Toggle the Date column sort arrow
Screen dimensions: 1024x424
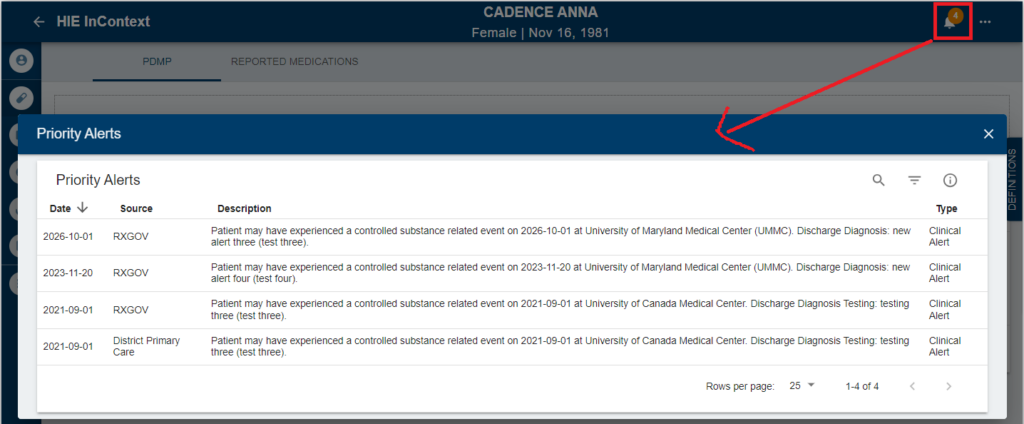[82, 208]
